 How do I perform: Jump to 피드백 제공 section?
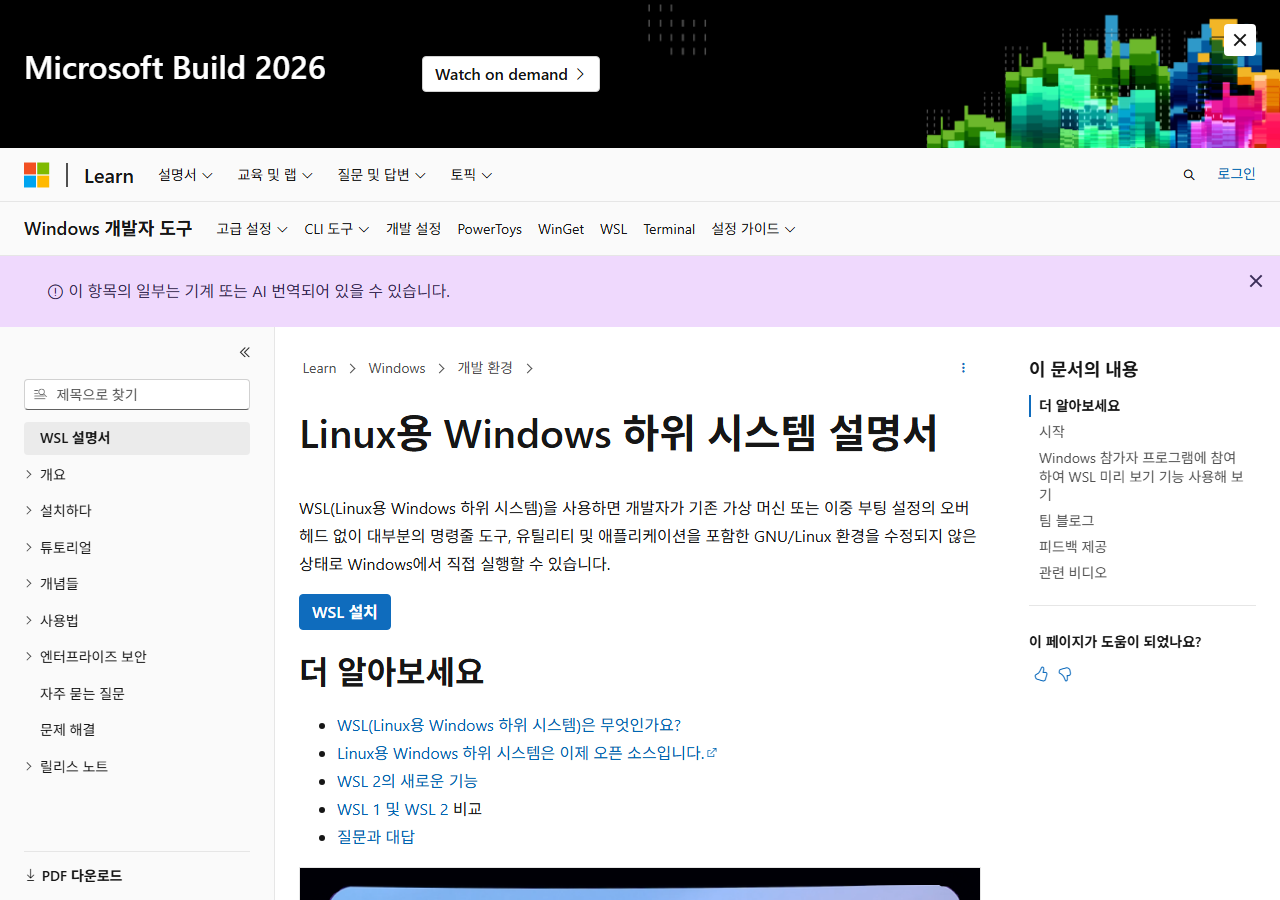click(x=1073, y=547)
